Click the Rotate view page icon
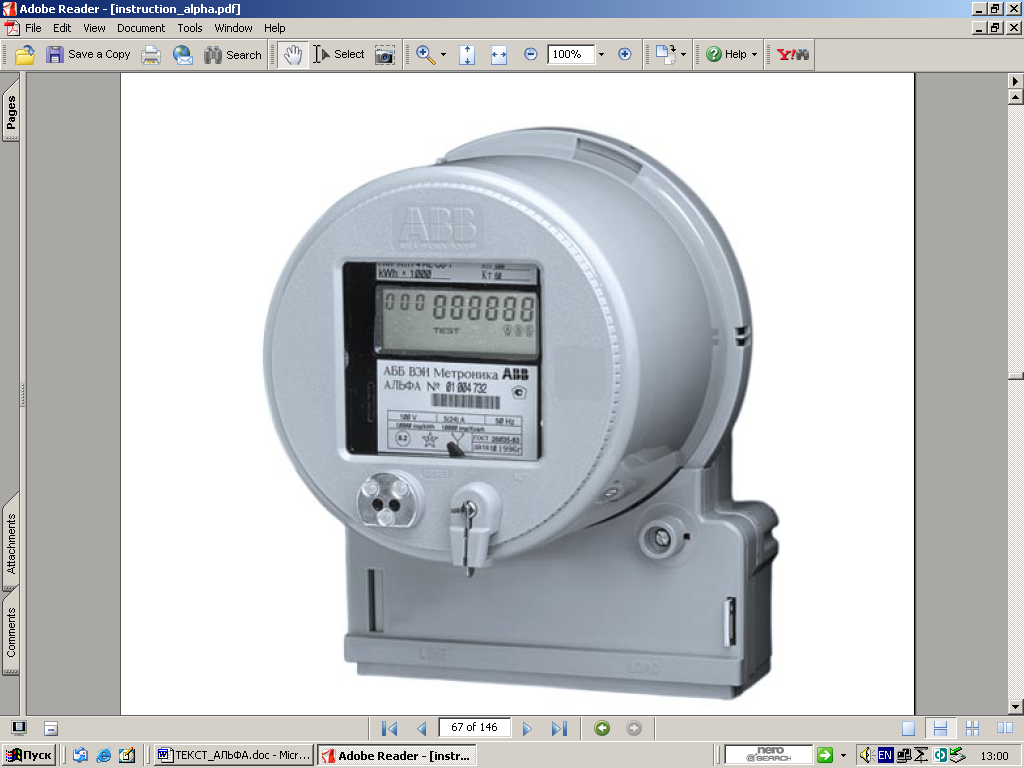The width and height of the screenshot is (1024, 768). tap(665, 55)
